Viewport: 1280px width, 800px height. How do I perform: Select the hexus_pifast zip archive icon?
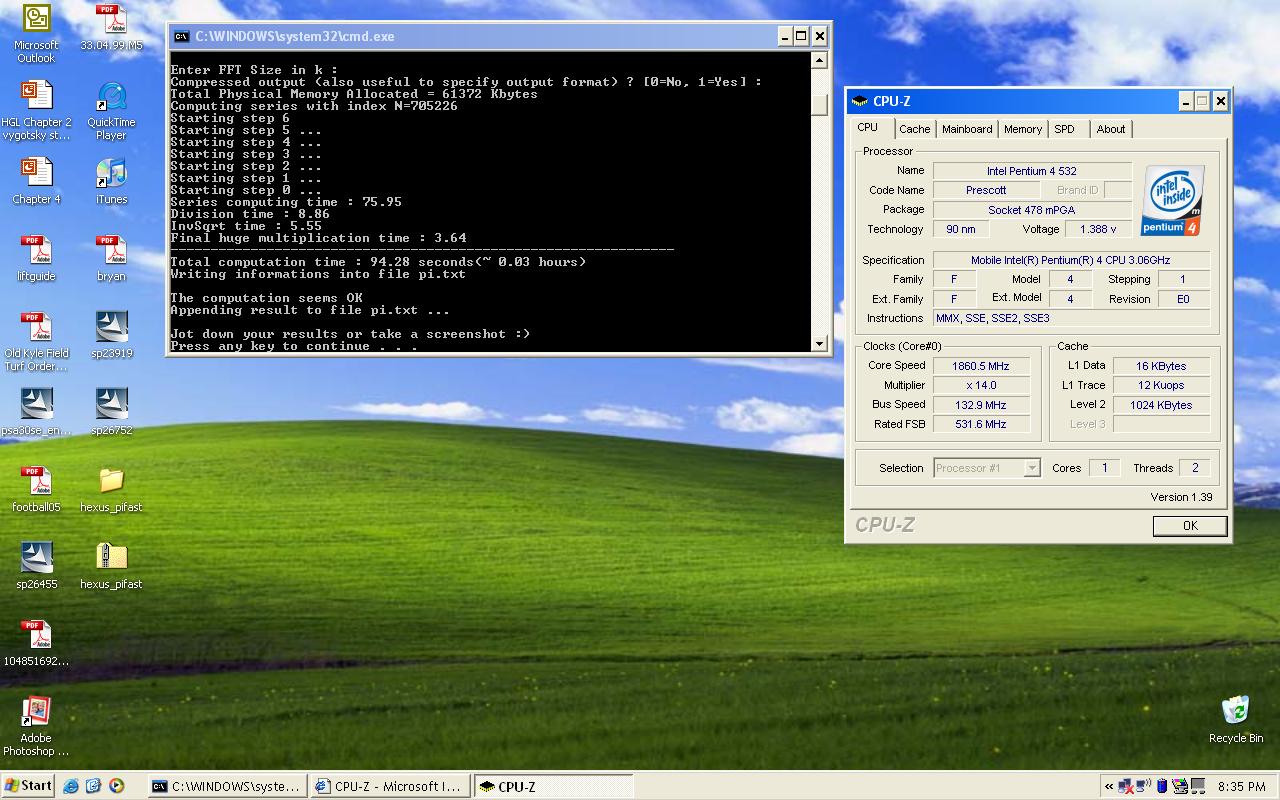point(111,566)
